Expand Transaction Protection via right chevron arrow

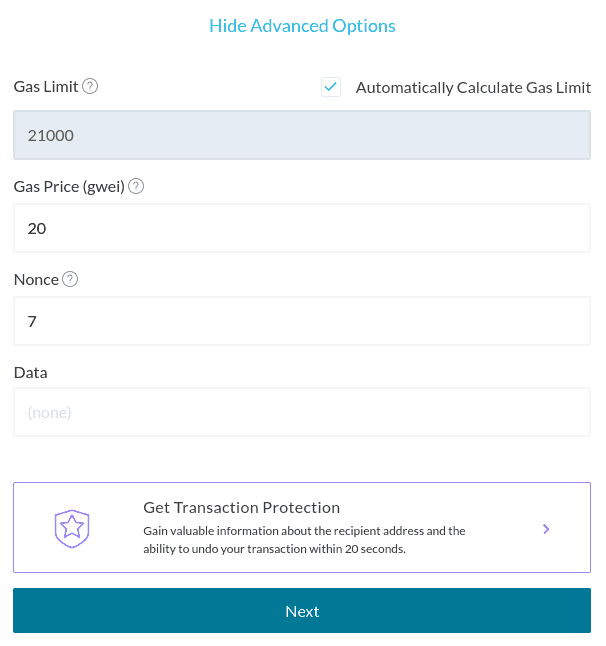pos(546,529)
